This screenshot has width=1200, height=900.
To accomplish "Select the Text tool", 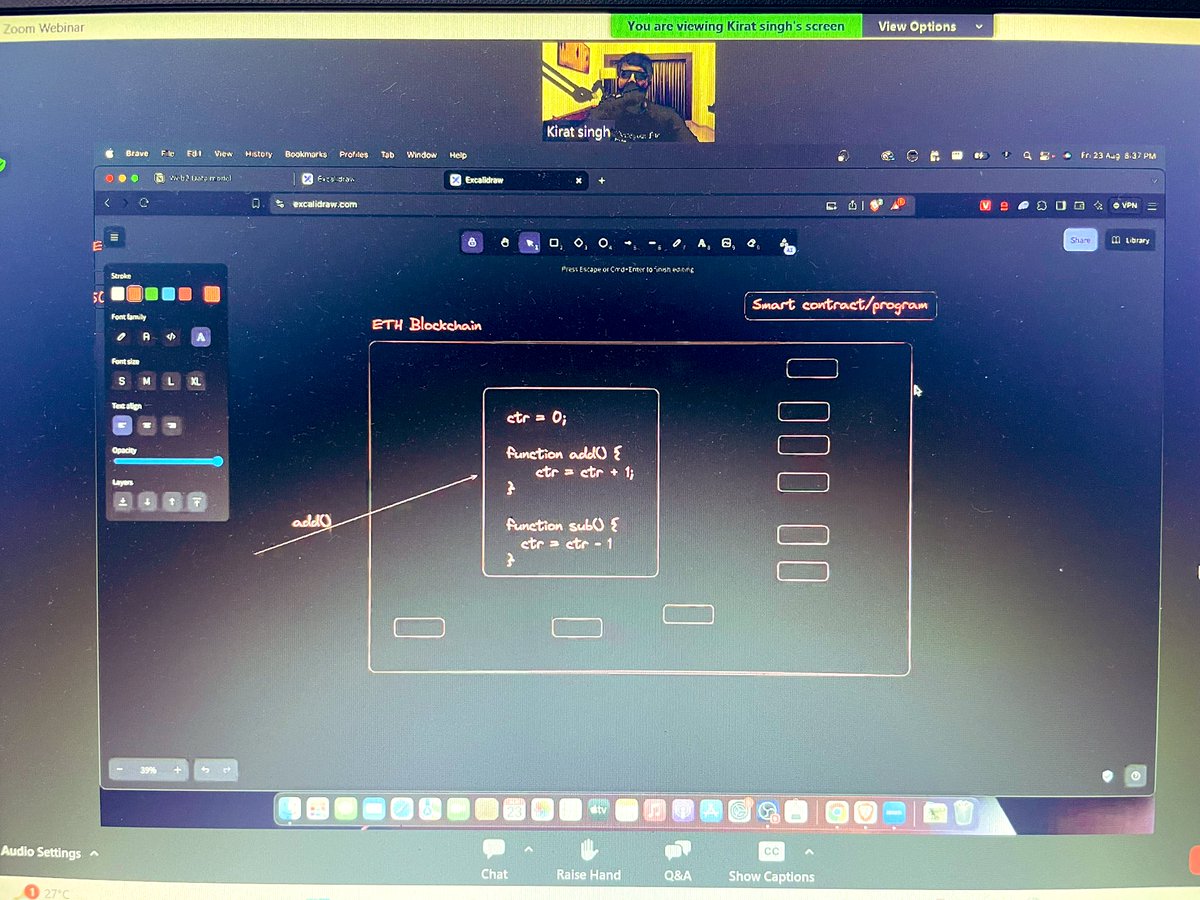I will click(x=702, y=242).
